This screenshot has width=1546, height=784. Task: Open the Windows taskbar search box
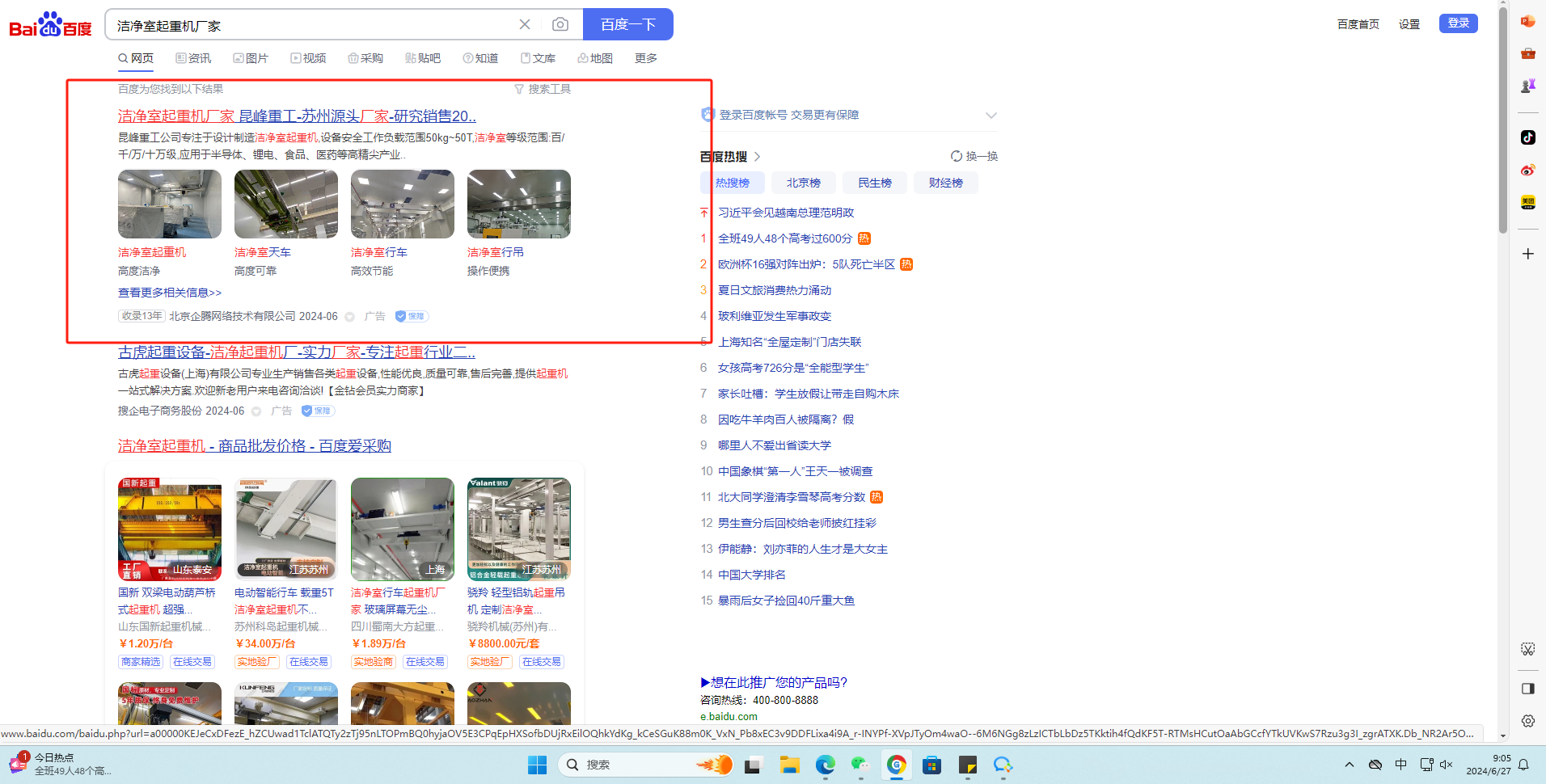645,765
